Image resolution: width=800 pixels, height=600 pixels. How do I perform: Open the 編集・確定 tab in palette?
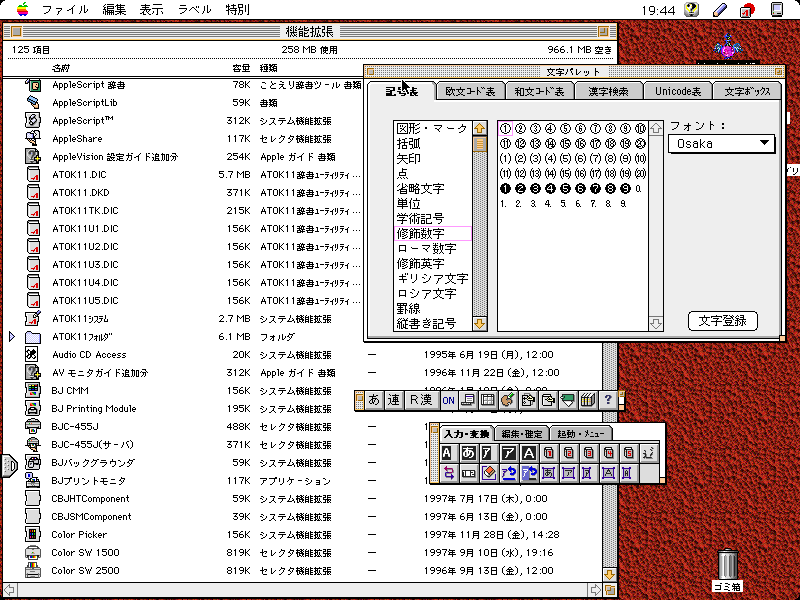[520, 434]
